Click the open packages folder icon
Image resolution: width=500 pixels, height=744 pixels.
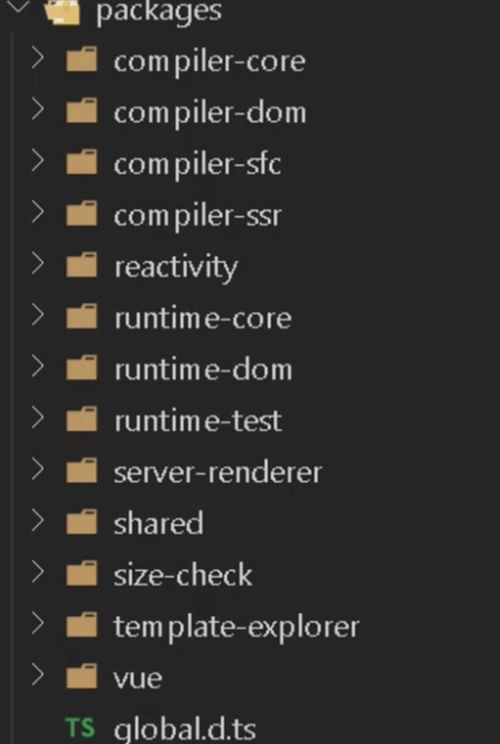[62, 10]
